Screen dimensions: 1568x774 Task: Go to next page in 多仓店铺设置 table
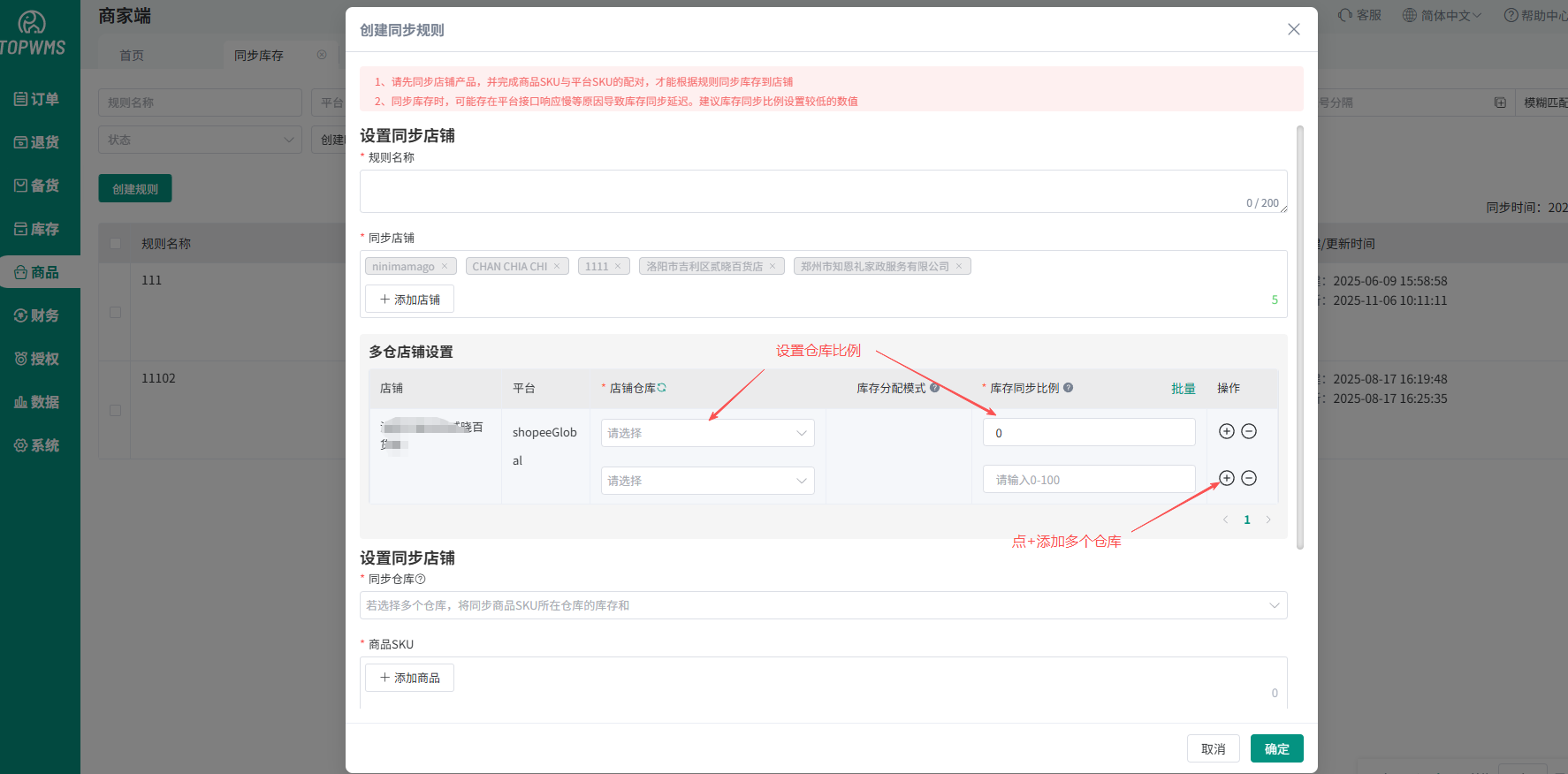[1268, 520]
